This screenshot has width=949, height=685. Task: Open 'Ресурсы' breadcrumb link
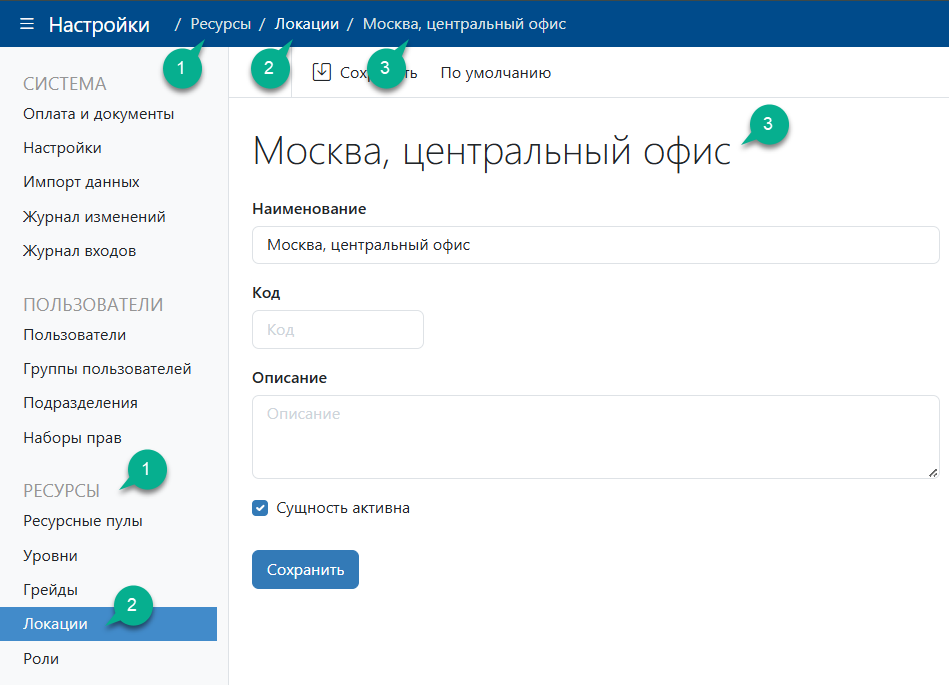click(x=220, y=24)
